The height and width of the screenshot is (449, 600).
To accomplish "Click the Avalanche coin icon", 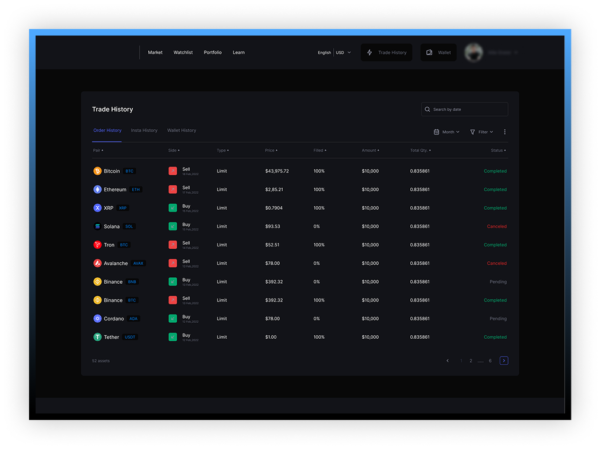I will coord(97,263).
